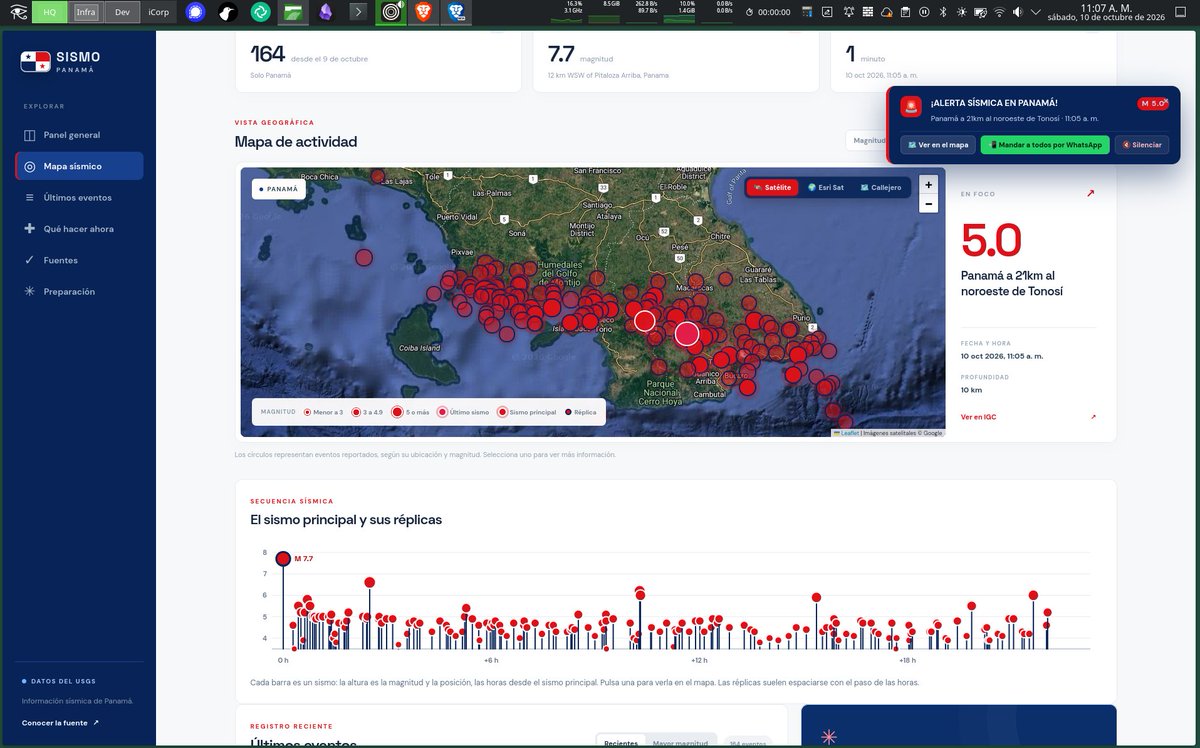Open the clock and date display
This screenshot has height=748, width=1200.
pos(1106,12)
